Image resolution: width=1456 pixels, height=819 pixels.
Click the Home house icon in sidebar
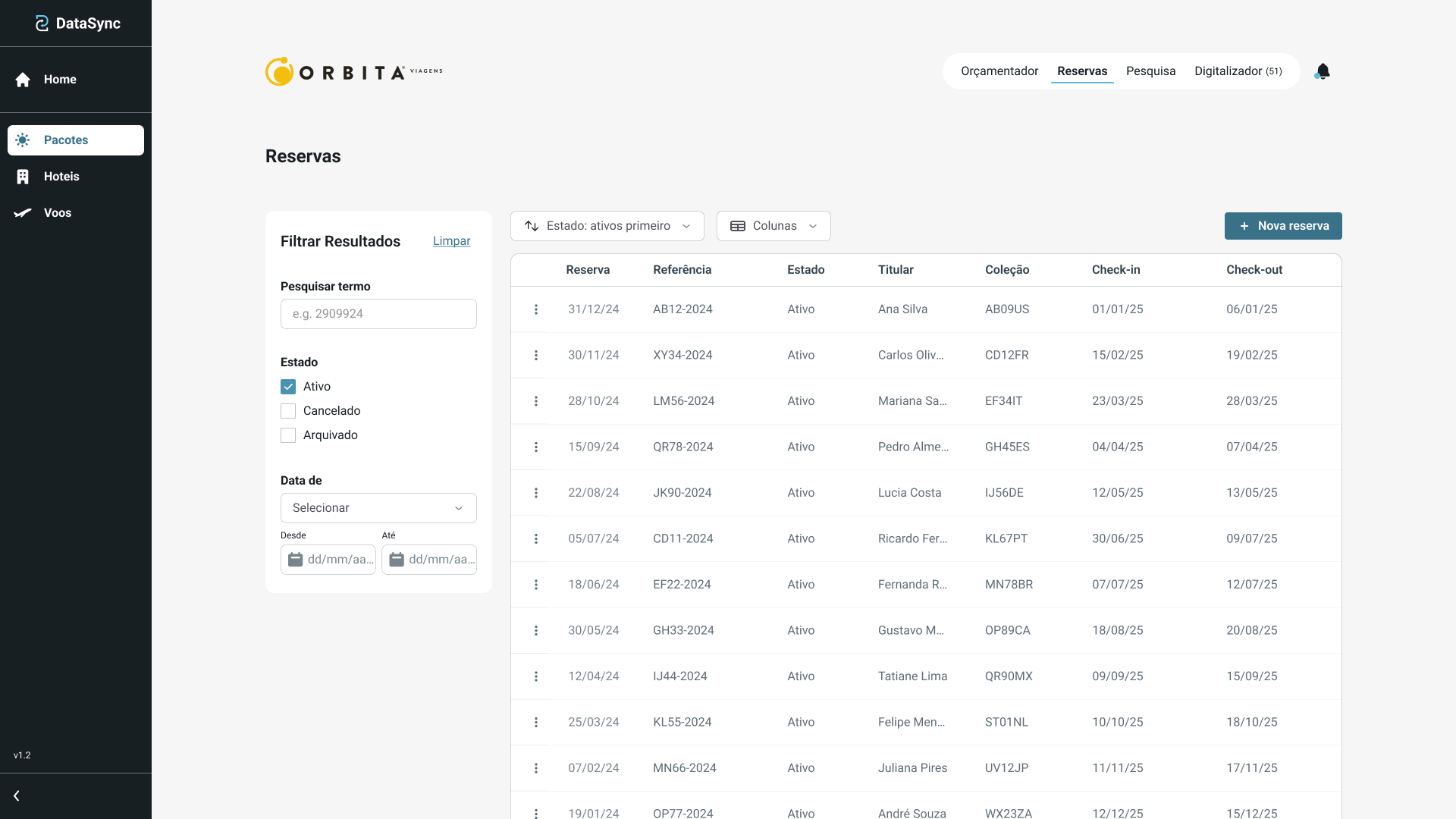[x=23, y=80]
